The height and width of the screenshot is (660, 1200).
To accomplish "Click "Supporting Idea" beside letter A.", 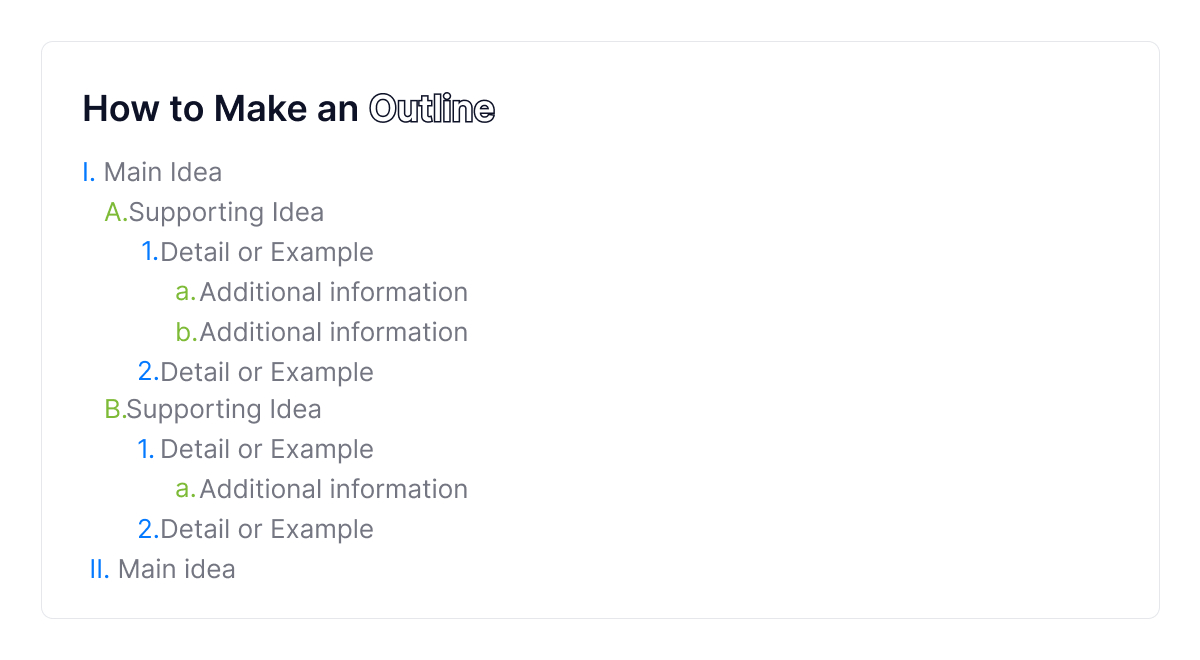I will coord(227,212).
